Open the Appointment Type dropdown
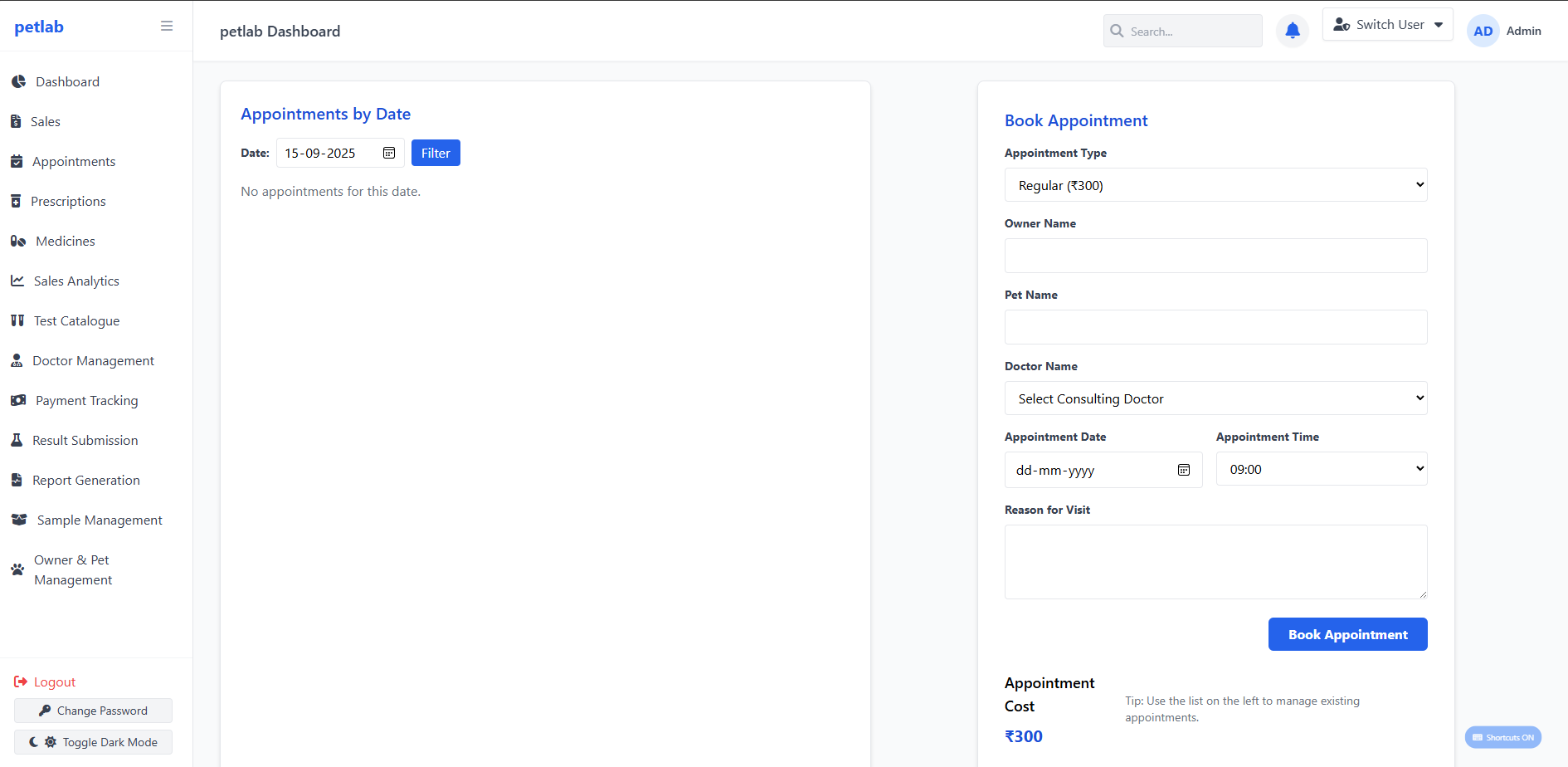The image size is (1568, 767). pyautogui.click(x=1215, y=184)
